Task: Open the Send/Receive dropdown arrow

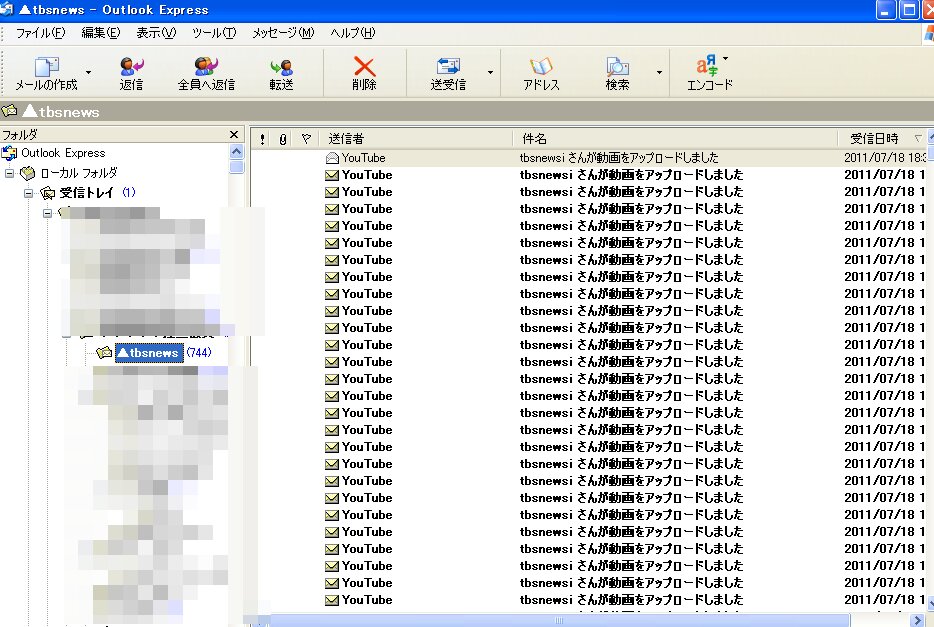Action: coord(490,73)
